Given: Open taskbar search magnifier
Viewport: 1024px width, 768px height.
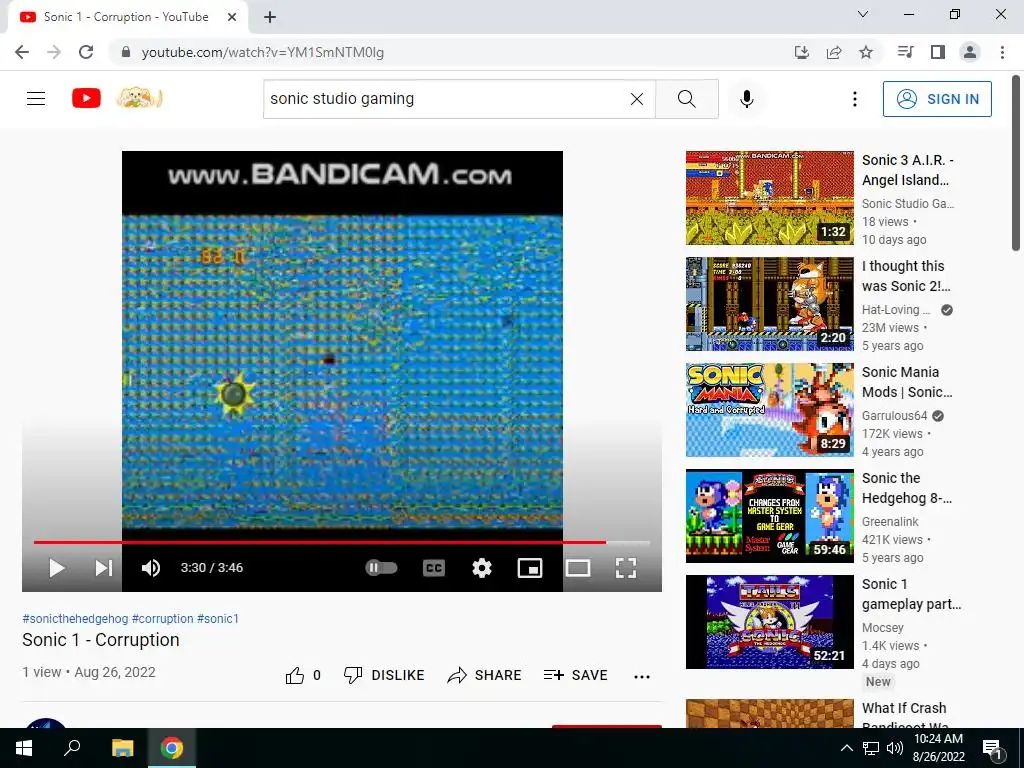Looking at the screenshot, I should (x=72, y=748).
